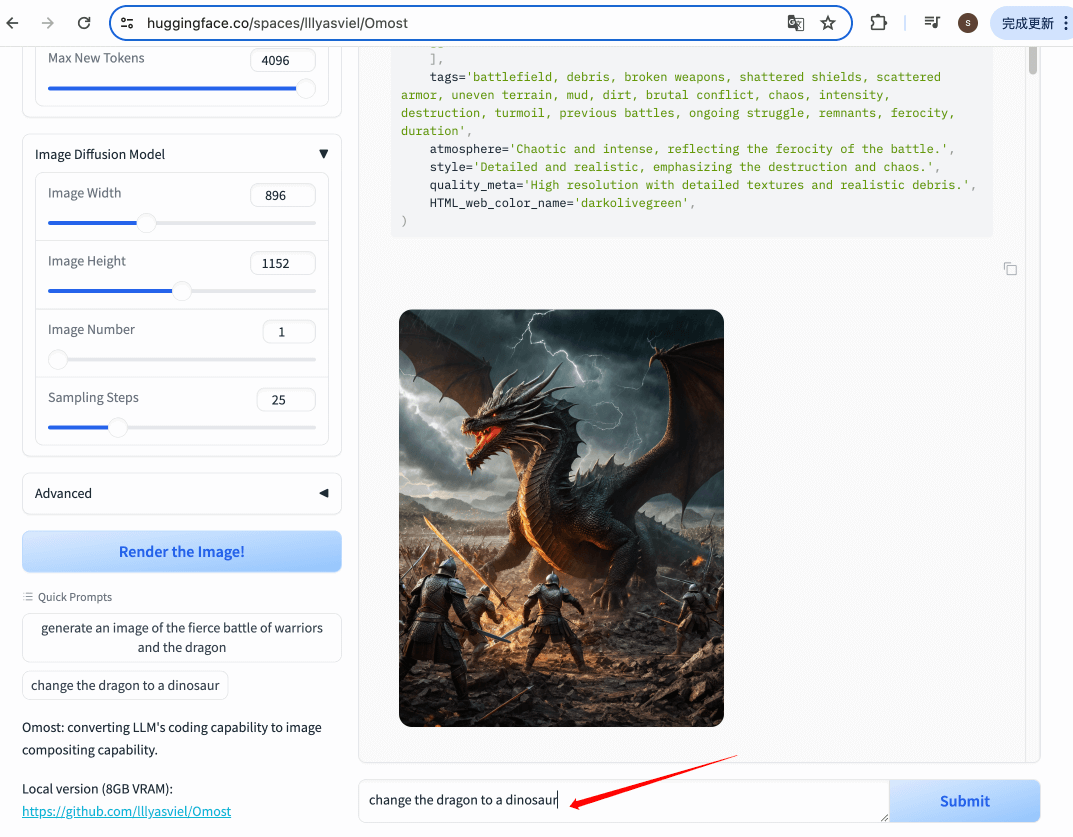Copy the code with copy icon
1073x837 pixels.
point(1010,268)
